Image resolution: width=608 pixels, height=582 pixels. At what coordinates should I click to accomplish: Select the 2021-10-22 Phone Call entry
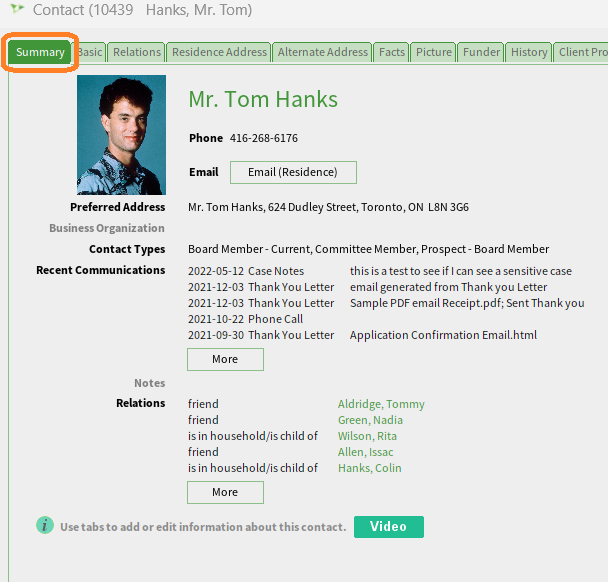click(245, 319)
